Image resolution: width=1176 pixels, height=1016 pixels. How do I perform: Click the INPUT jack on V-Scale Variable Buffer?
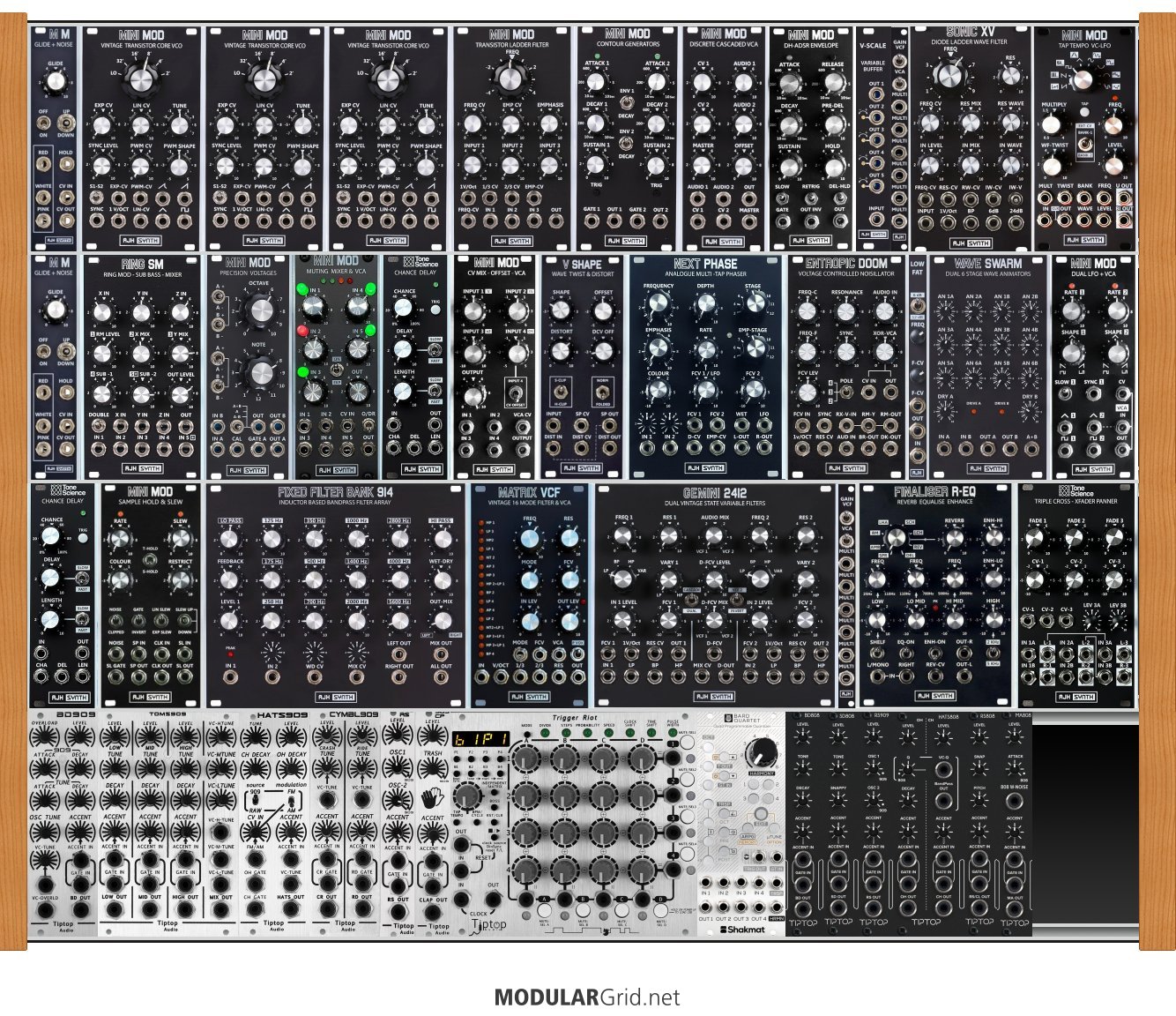coord(875,220)
